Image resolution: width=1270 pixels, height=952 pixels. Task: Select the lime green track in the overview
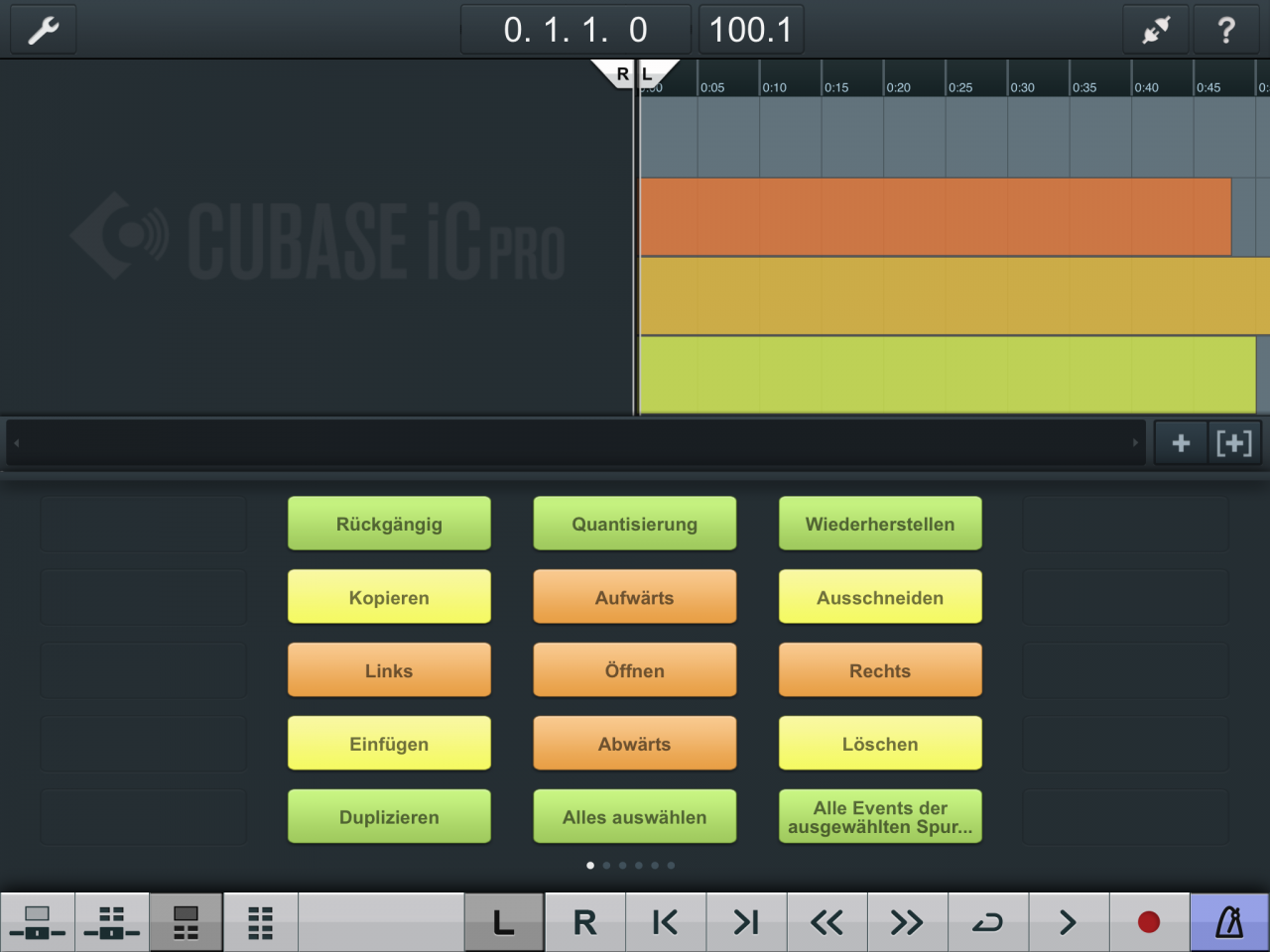click(949, 375)
